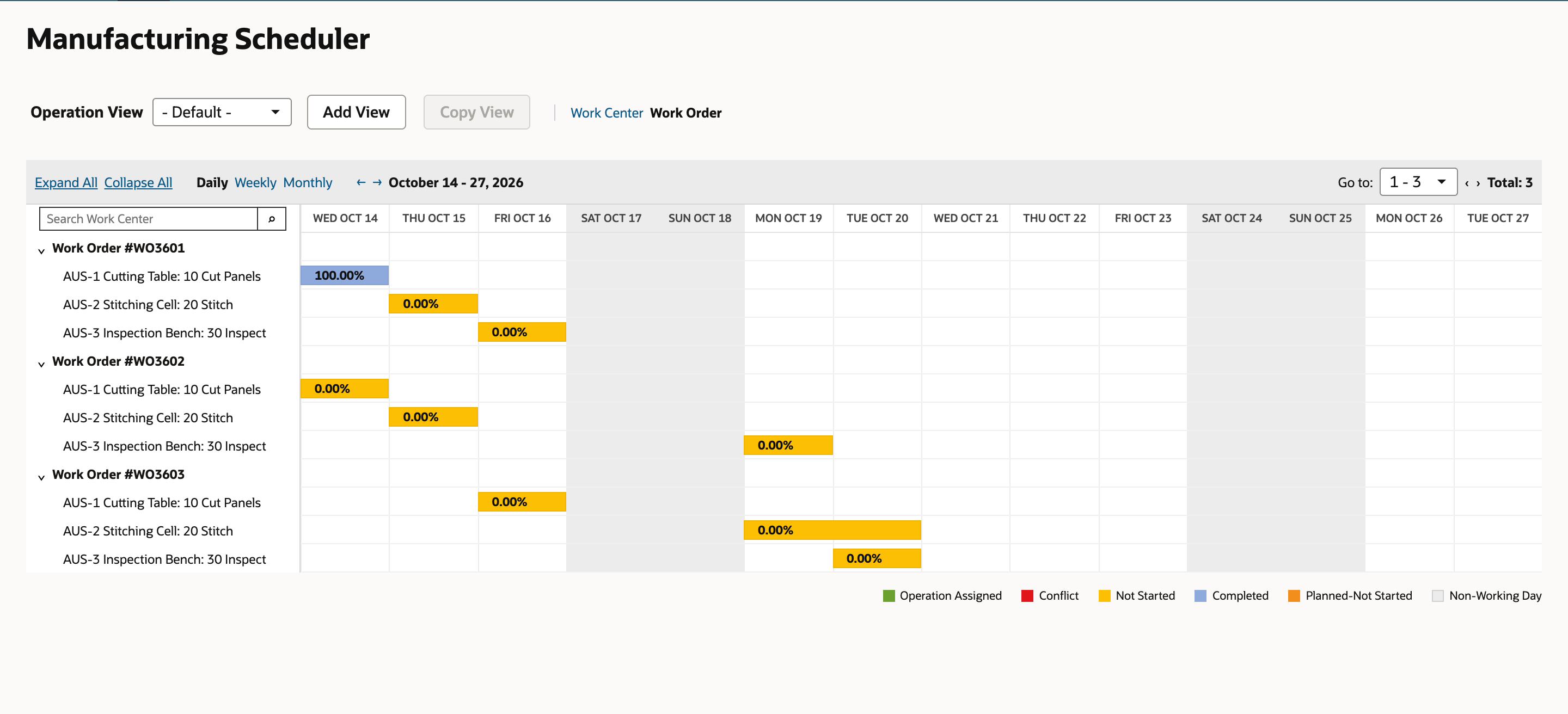
Task: Click the Manufacturing Scheduler heading
Action: pos(198,39)
